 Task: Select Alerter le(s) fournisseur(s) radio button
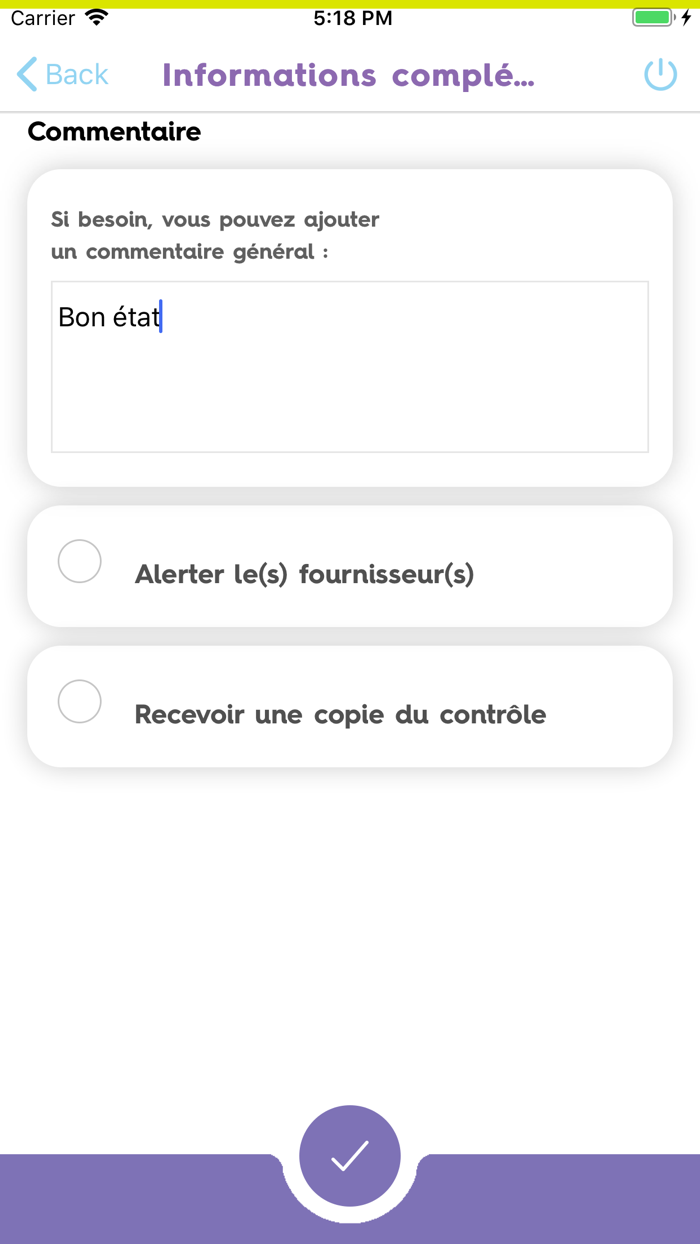tap(79, 561)
